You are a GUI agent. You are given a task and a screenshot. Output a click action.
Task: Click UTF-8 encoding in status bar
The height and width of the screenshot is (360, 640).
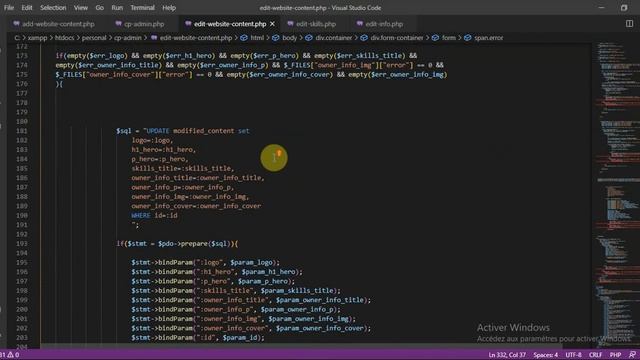coord(573,355)
